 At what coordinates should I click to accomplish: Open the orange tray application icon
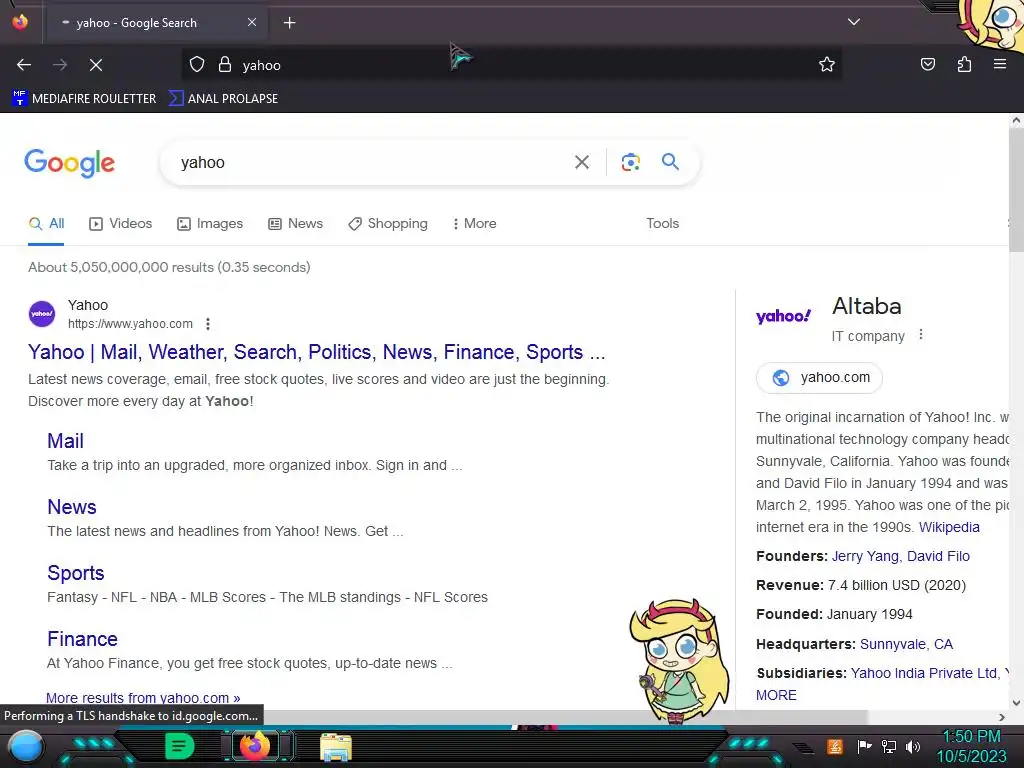click(x=834, y=746)
